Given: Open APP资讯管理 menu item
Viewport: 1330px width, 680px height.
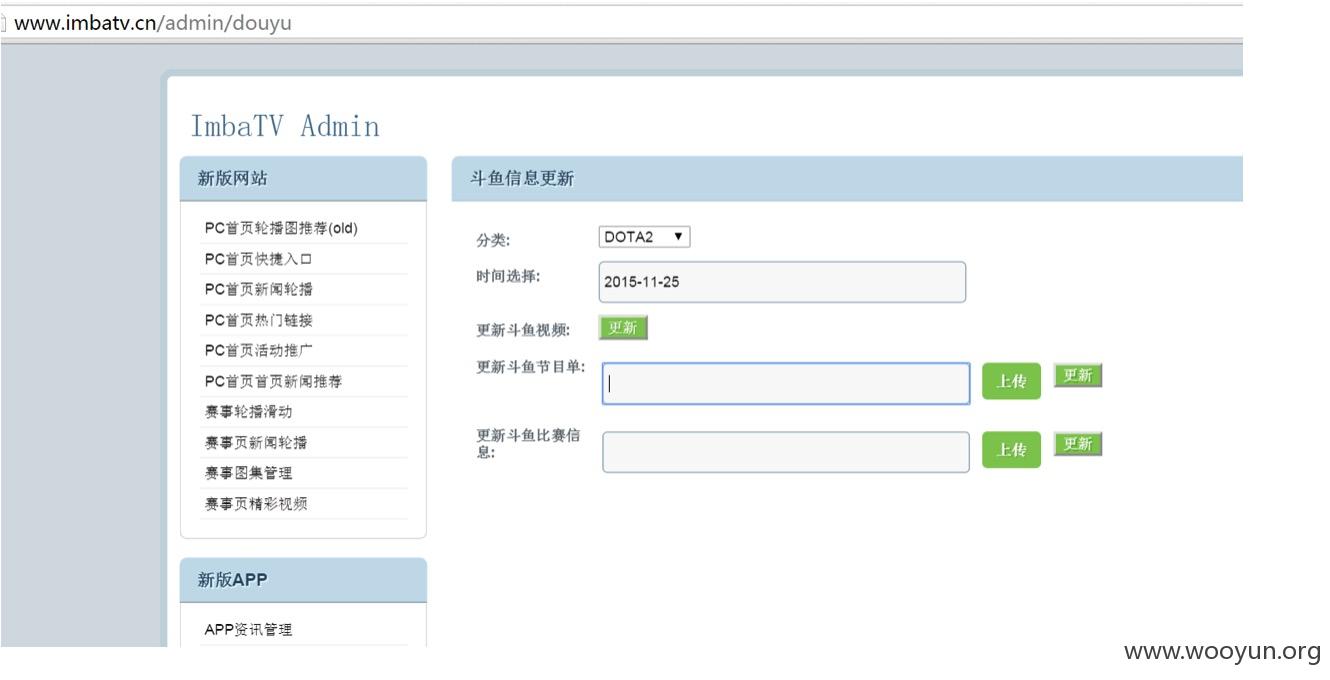Looking at the screenshot, I should (248, 630).
